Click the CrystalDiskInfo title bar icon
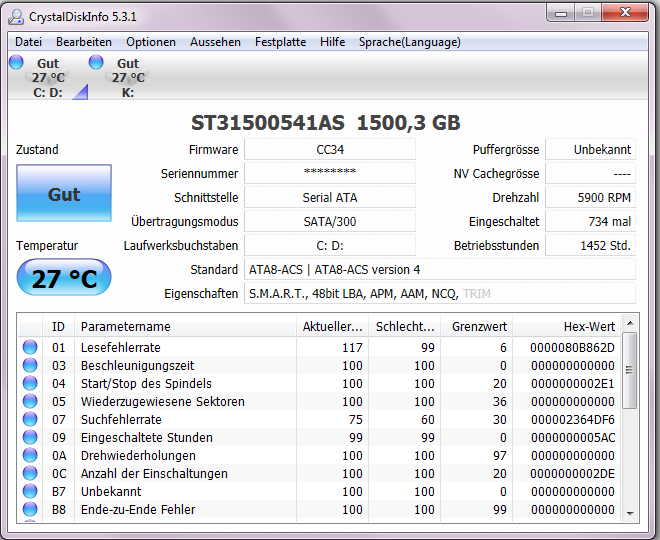Viewport: 660px width, 540px height. pyautogui.click(x=16, y=17)
